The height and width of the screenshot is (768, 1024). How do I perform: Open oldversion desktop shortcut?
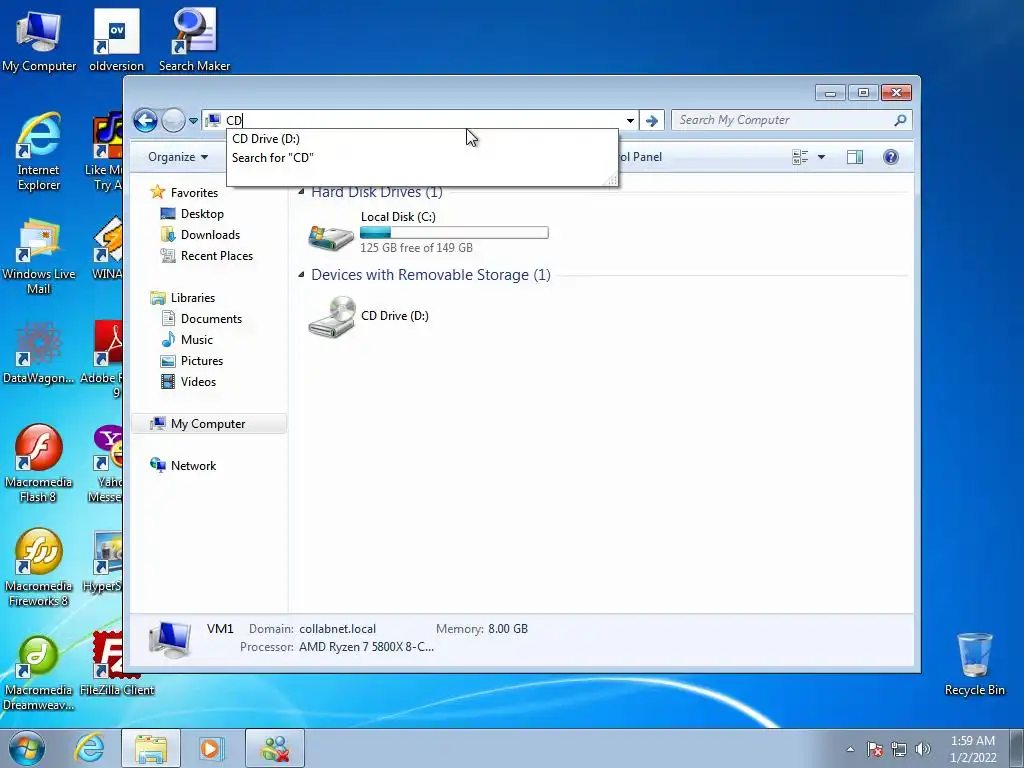[x=116, y=39]
